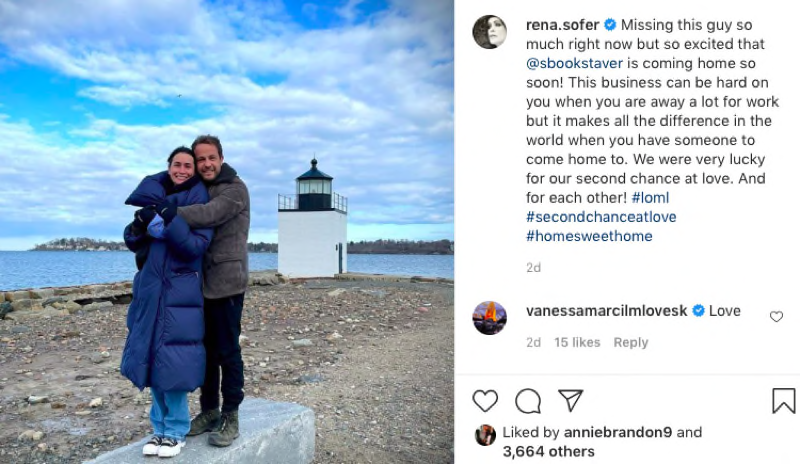Like the post with heart icon
Viewport: 800px width, 464px height.
tap(485, 401)
